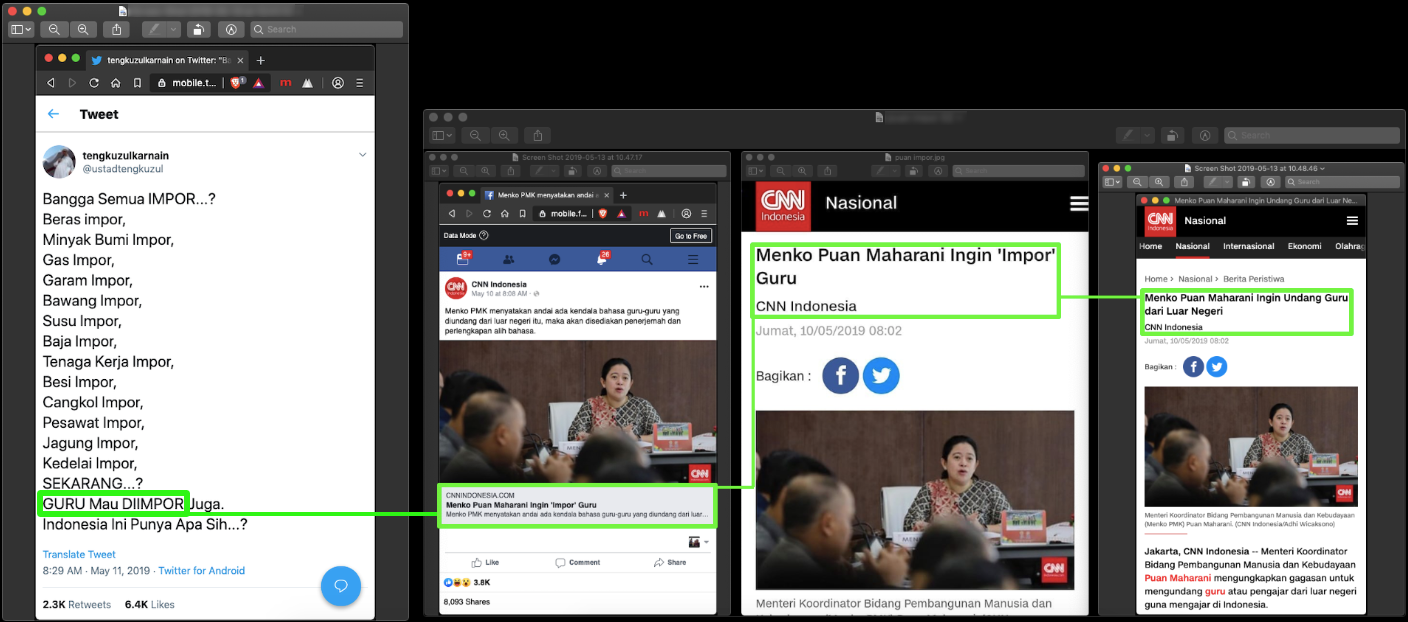Click 2.3K Retweets count

(76, 604)
